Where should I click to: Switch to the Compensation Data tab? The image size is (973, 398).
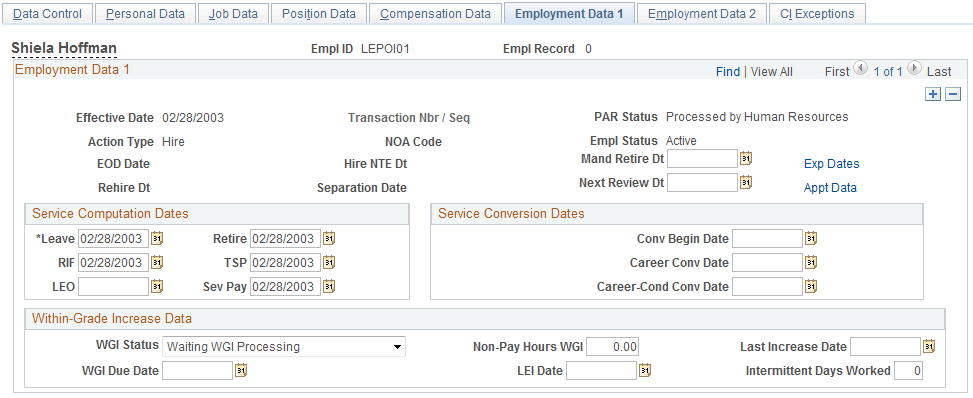click(436, 13)
